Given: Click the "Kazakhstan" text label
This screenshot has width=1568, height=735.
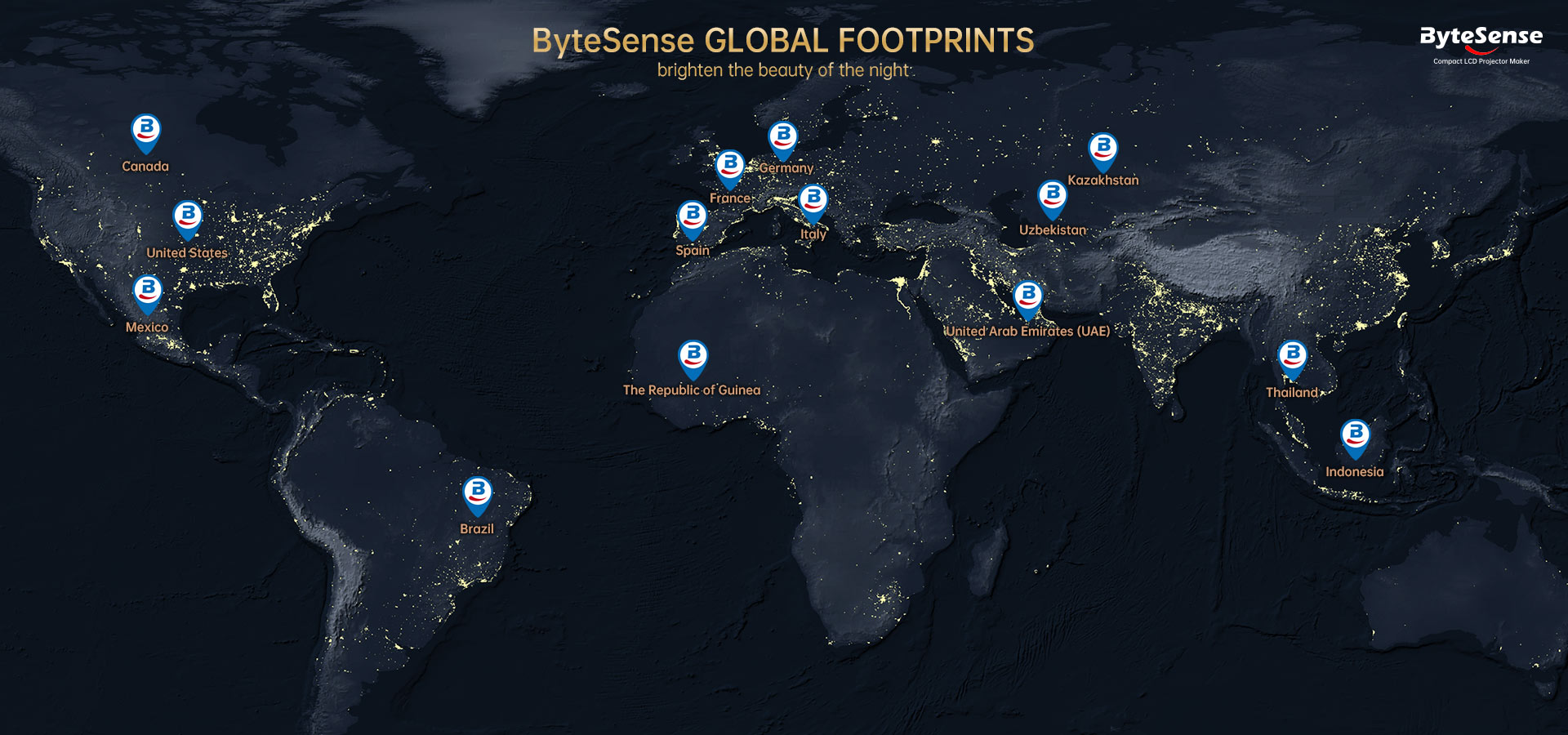Looking at the screenshot, I should click(x=1102, y=180).
